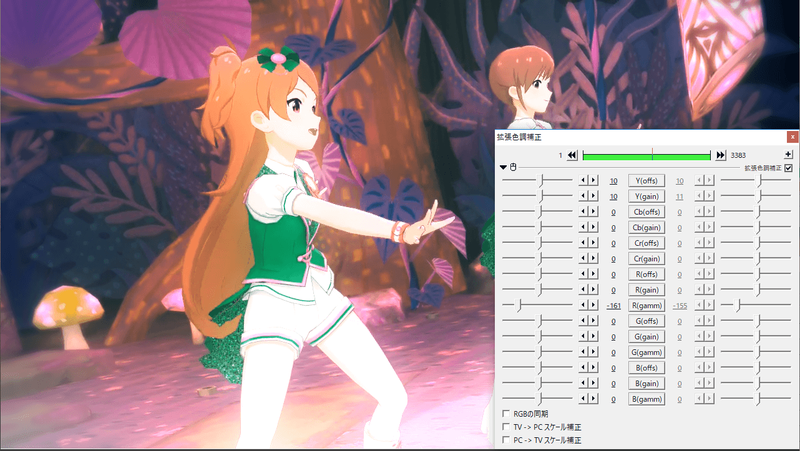Click the R(gamm) button
Image resolution: width=800 pixels, height=451 pixels.
pyautogui.click(x=646, y=306)
